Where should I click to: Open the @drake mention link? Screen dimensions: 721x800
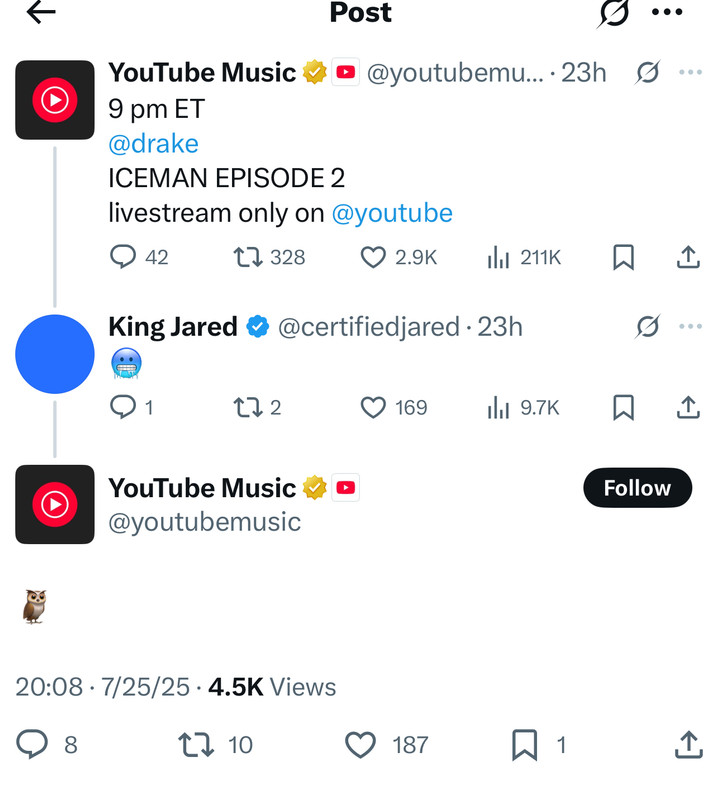[x=153, y=144]
